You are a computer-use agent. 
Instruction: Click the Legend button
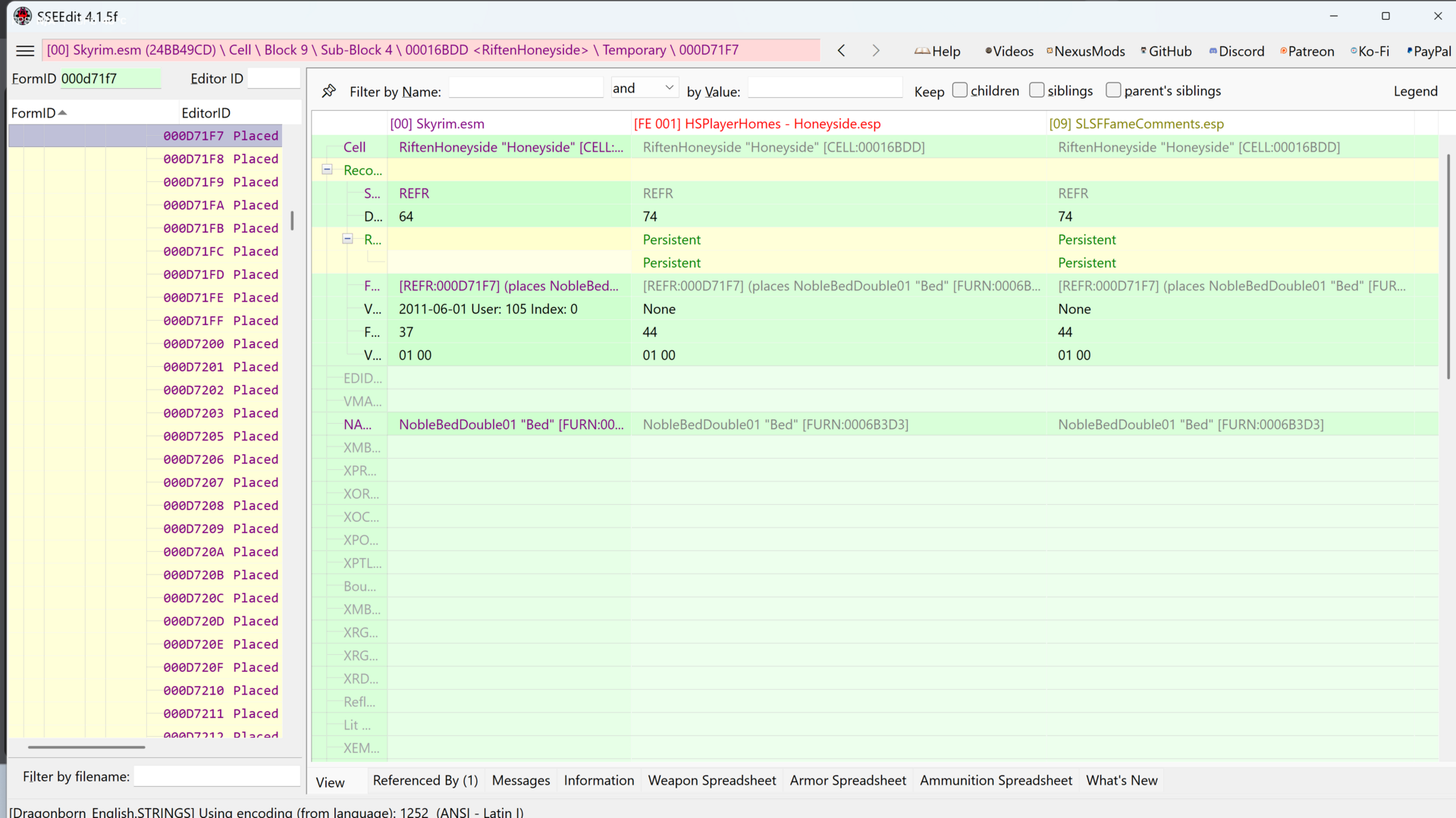pos(1415,91)
